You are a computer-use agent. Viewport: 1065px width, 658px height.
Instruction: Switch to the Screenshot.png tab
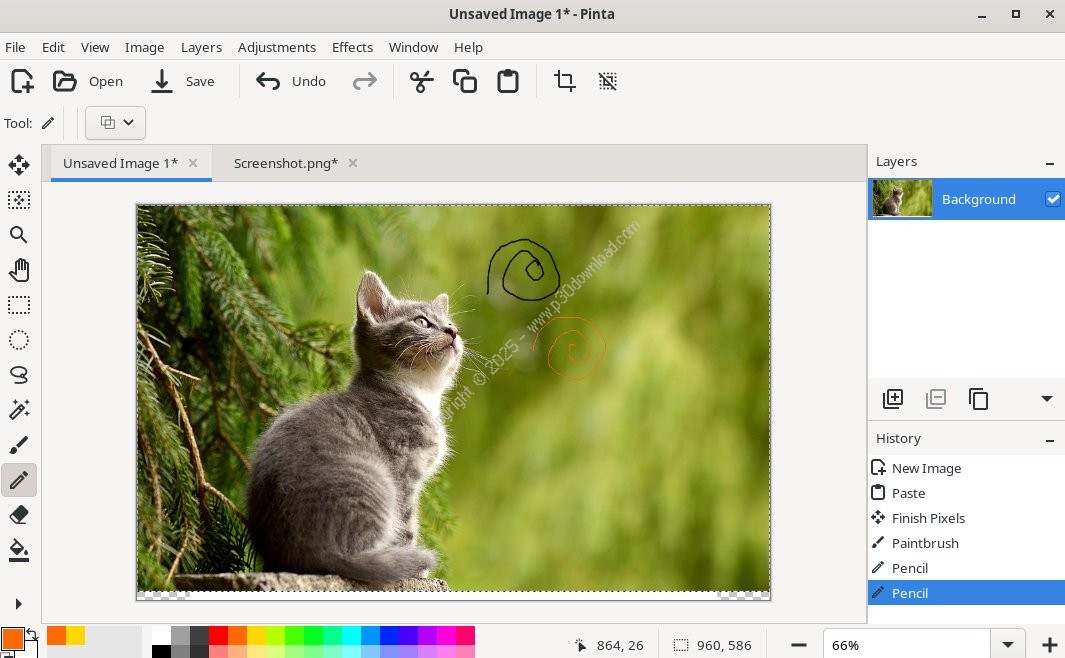(x=285, y=163)
